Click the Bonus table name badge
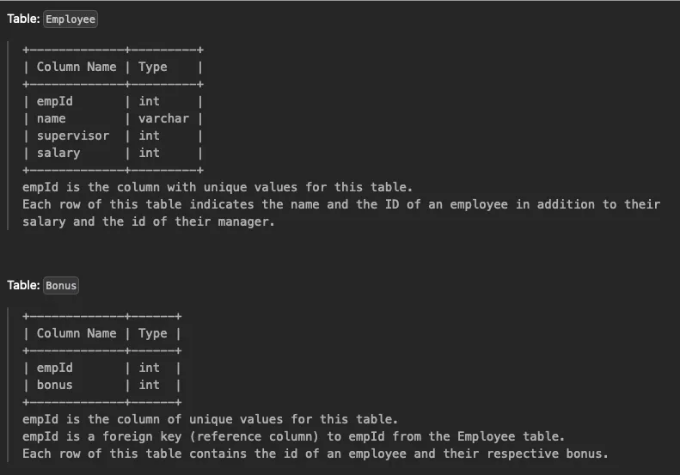Image resolution: width=680 pixels, height=475 pixels. click(61, 285)
